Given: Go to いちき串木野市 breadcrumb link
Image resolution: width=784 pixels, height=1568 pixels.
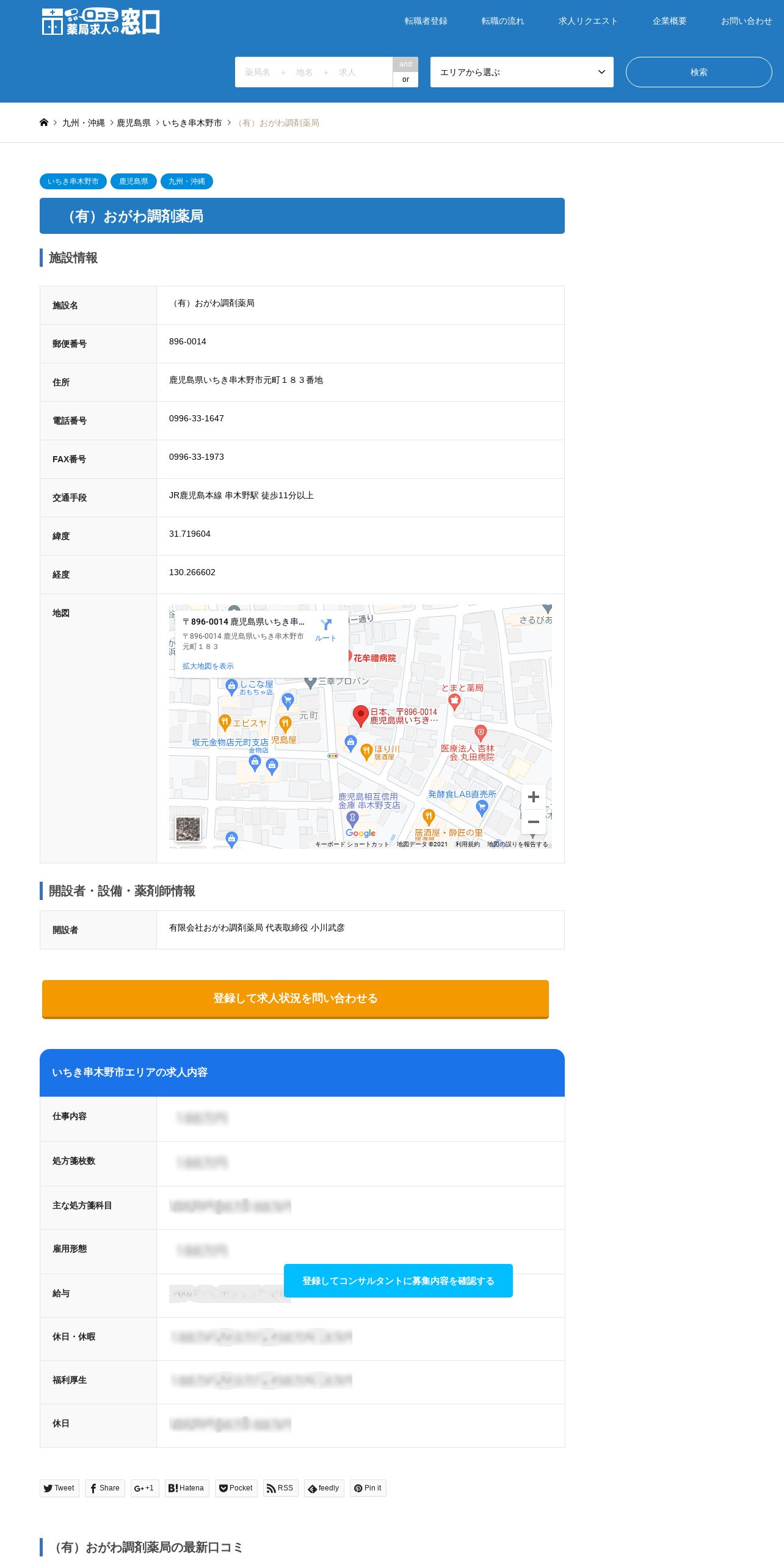Looking at the screenshot, I should [192, 123].
